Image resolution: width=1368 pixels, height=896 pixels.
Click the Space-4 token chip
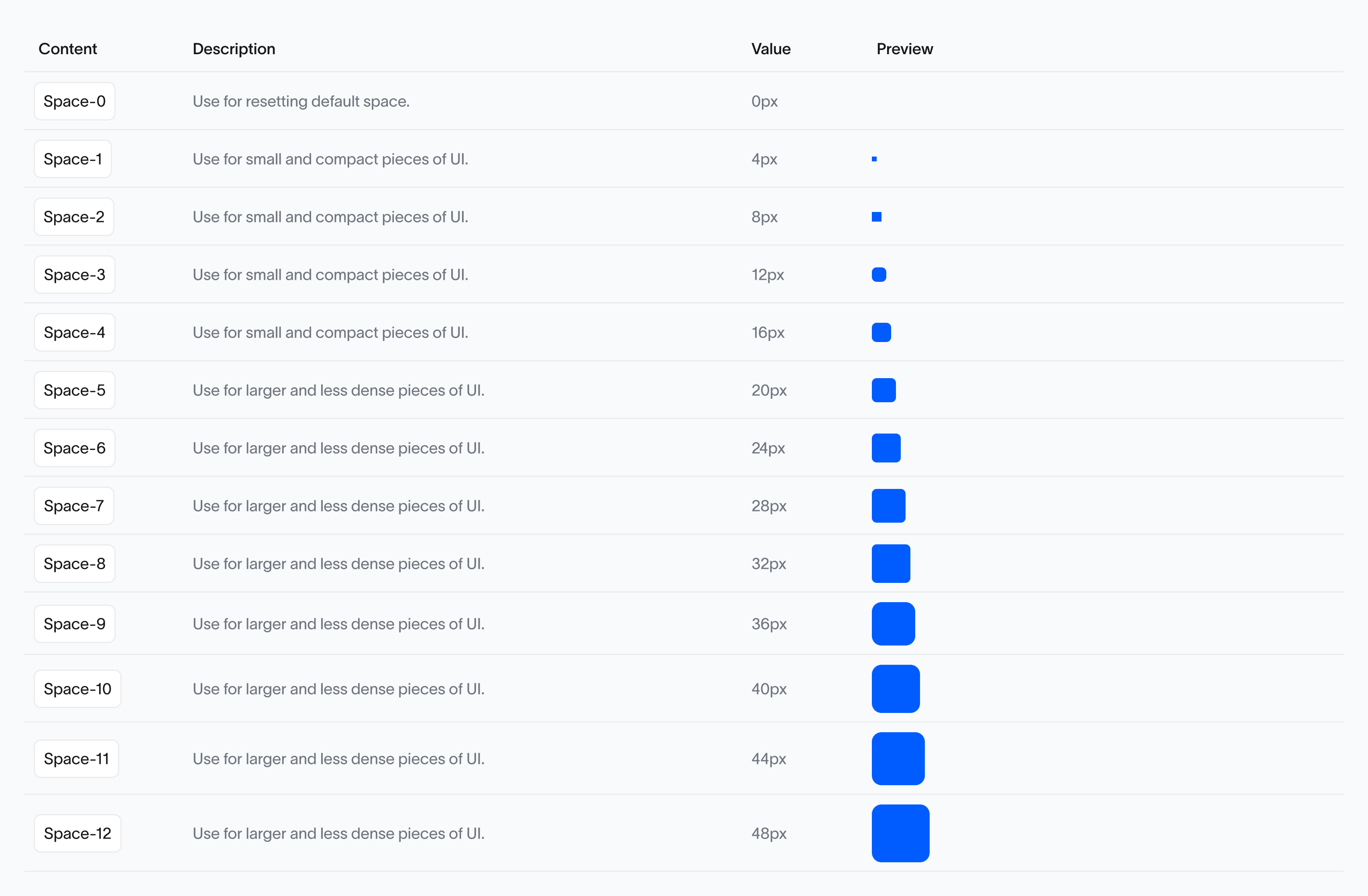click(x=75, y=333)
